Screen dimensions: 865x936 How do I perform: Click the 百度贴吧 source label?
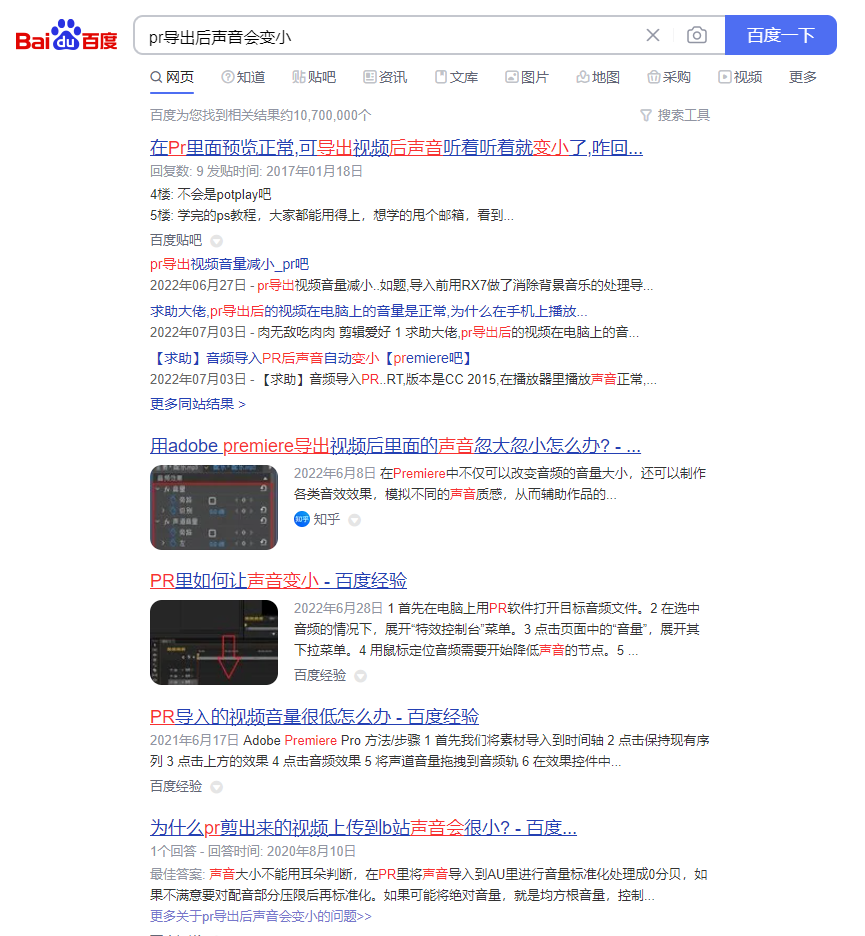click(x=176, y=240)
